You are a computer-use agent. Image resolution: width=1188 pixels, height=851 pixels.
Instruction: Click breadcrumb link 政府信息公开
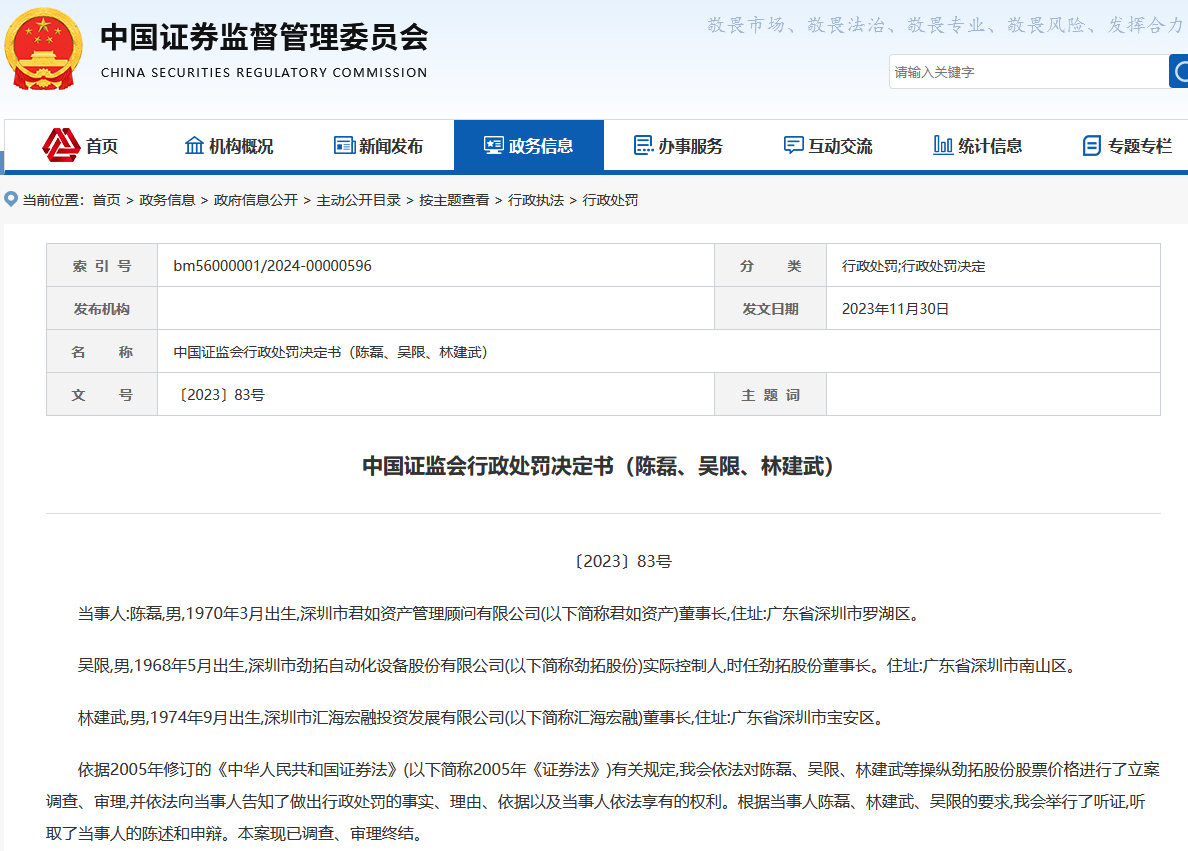click(x=256, y=200)
